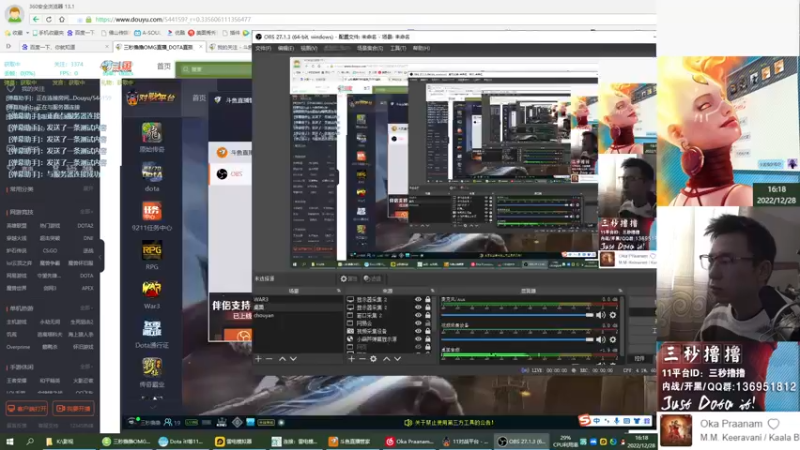Unlock the 小葫芦 danmu source lock
Image resolution: width=800 pixels, height=450 pixels.
point(428,339)
